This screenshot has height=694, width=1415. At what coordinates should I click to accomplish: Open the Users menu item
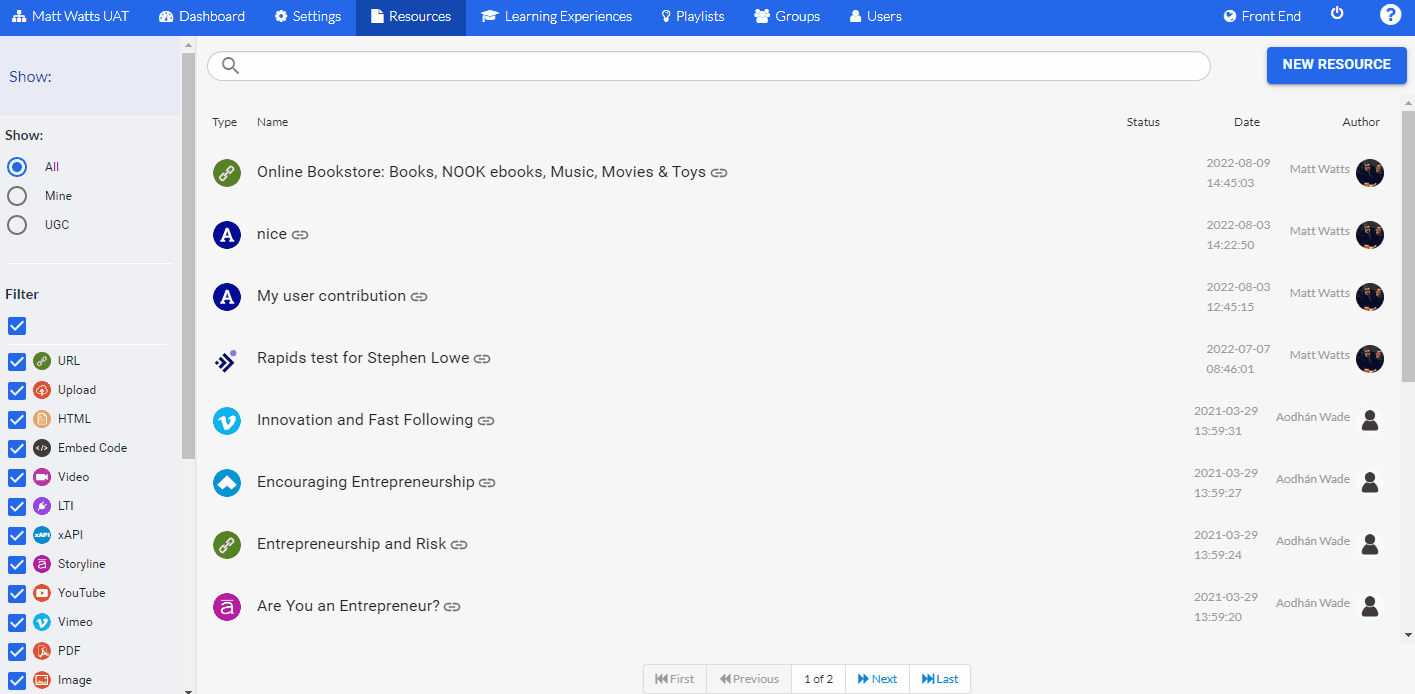pos(875,16)
